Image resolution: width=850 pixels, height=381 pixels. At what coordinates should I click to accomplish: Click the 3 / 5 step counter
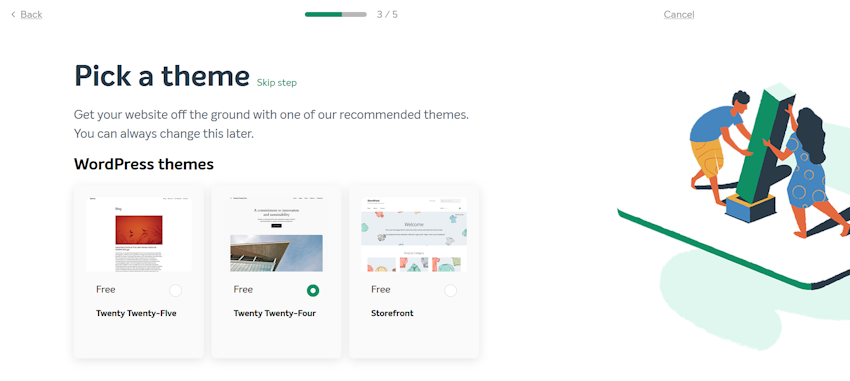[387, 15]
